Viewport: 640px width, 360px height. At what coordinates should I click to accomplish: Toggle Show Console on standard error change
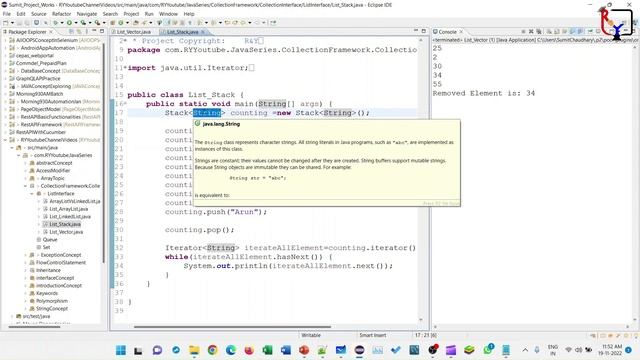click(580, 31)
